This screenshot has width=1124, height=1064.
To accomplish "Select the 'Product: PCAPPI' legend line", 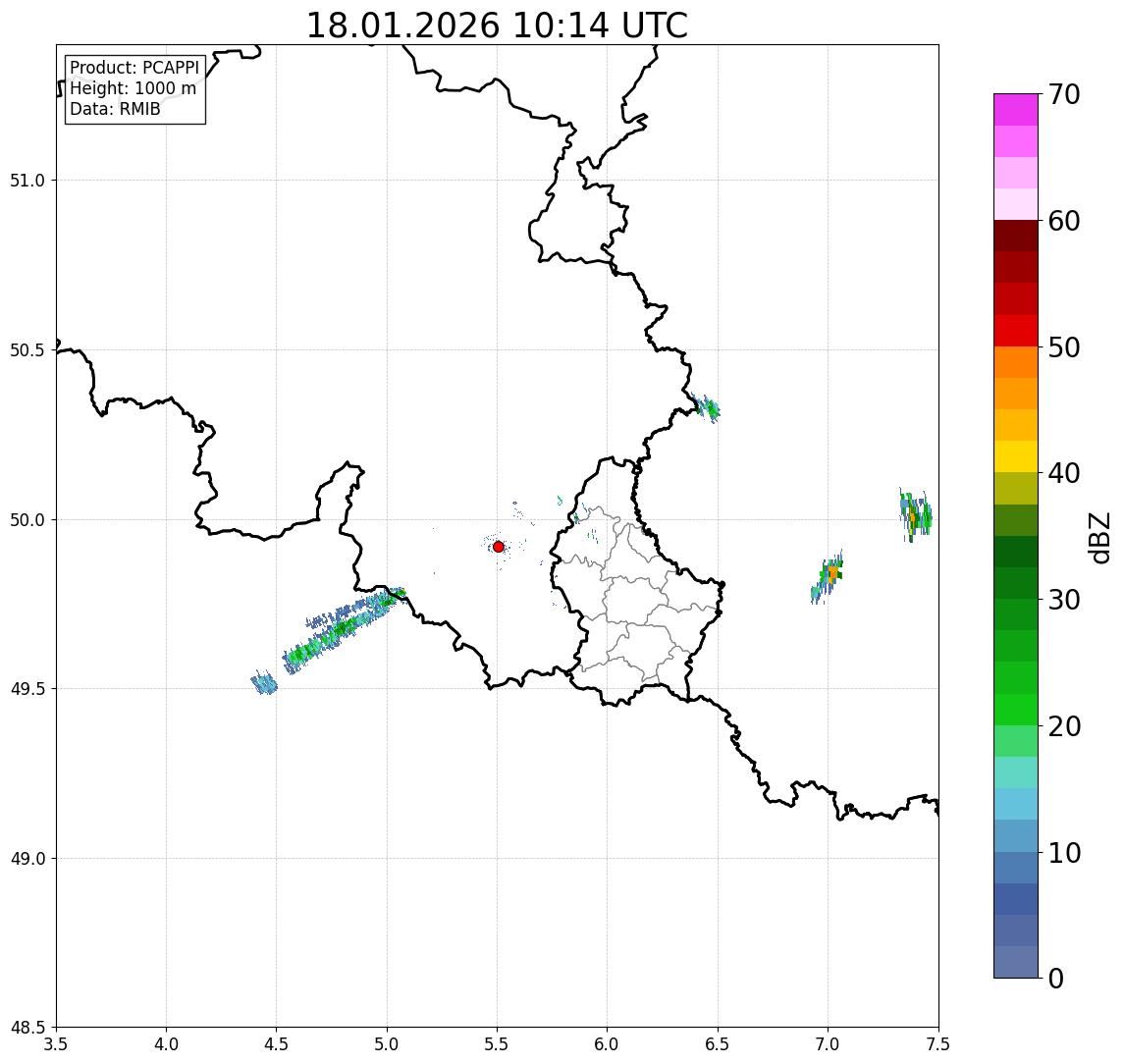I will tap(134, 68).
